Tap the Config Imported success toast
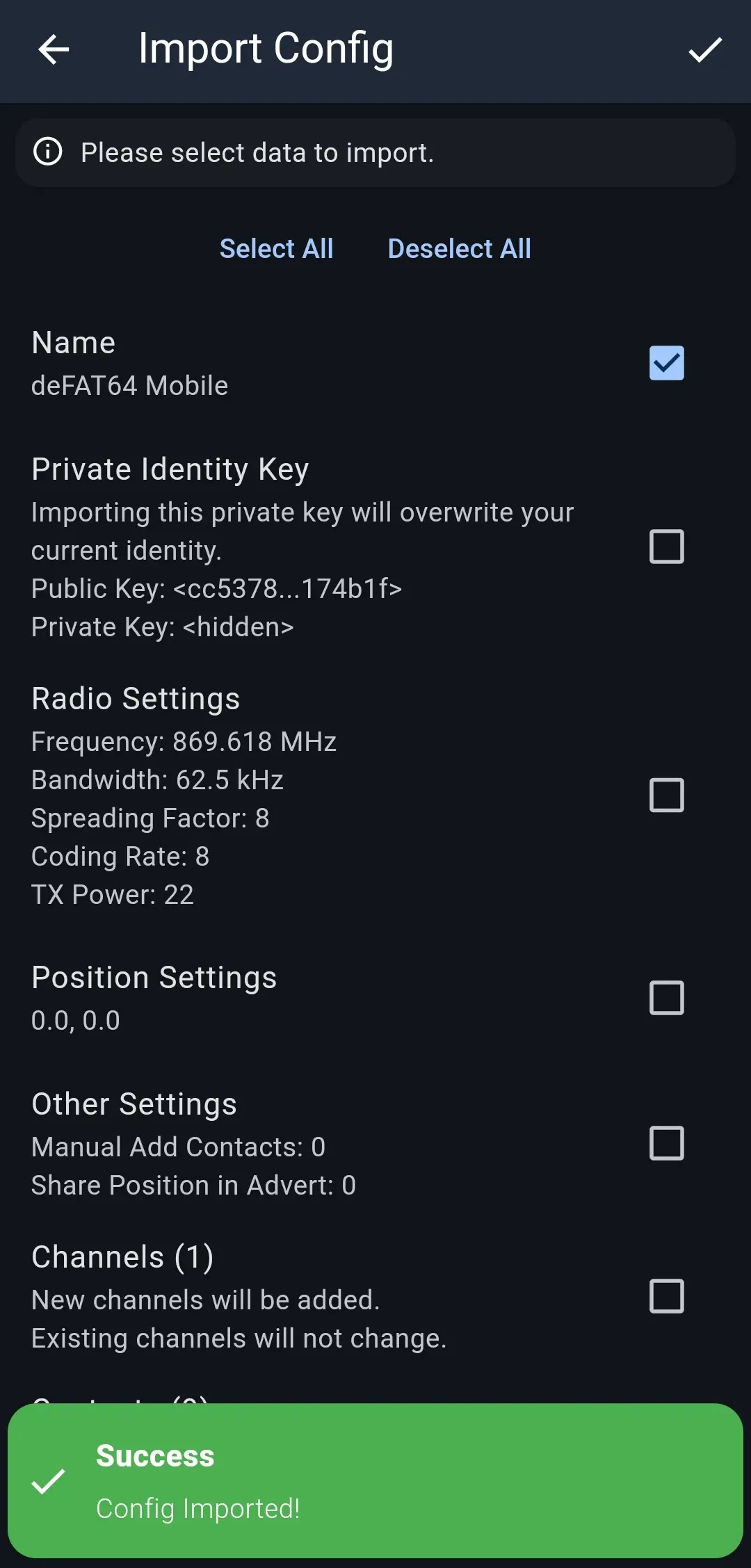The width and height of the screenshot is (751, 1568). coord(375,1481)
